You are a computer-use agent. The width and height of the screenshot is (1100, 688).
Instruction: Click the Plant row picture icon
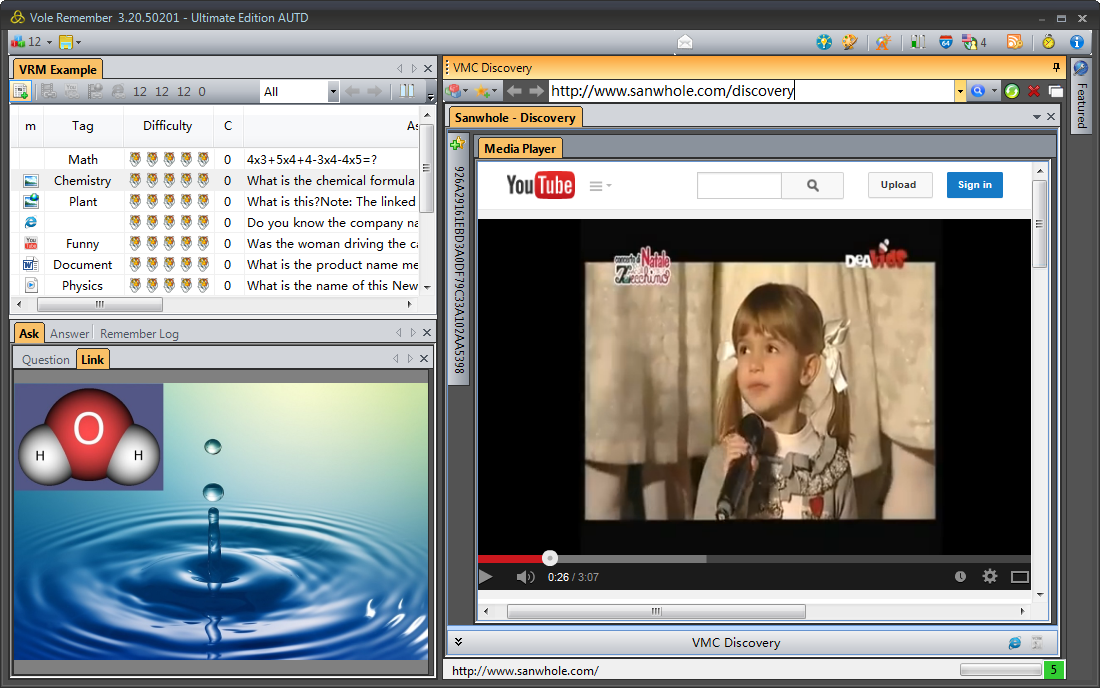coord(31,202)
